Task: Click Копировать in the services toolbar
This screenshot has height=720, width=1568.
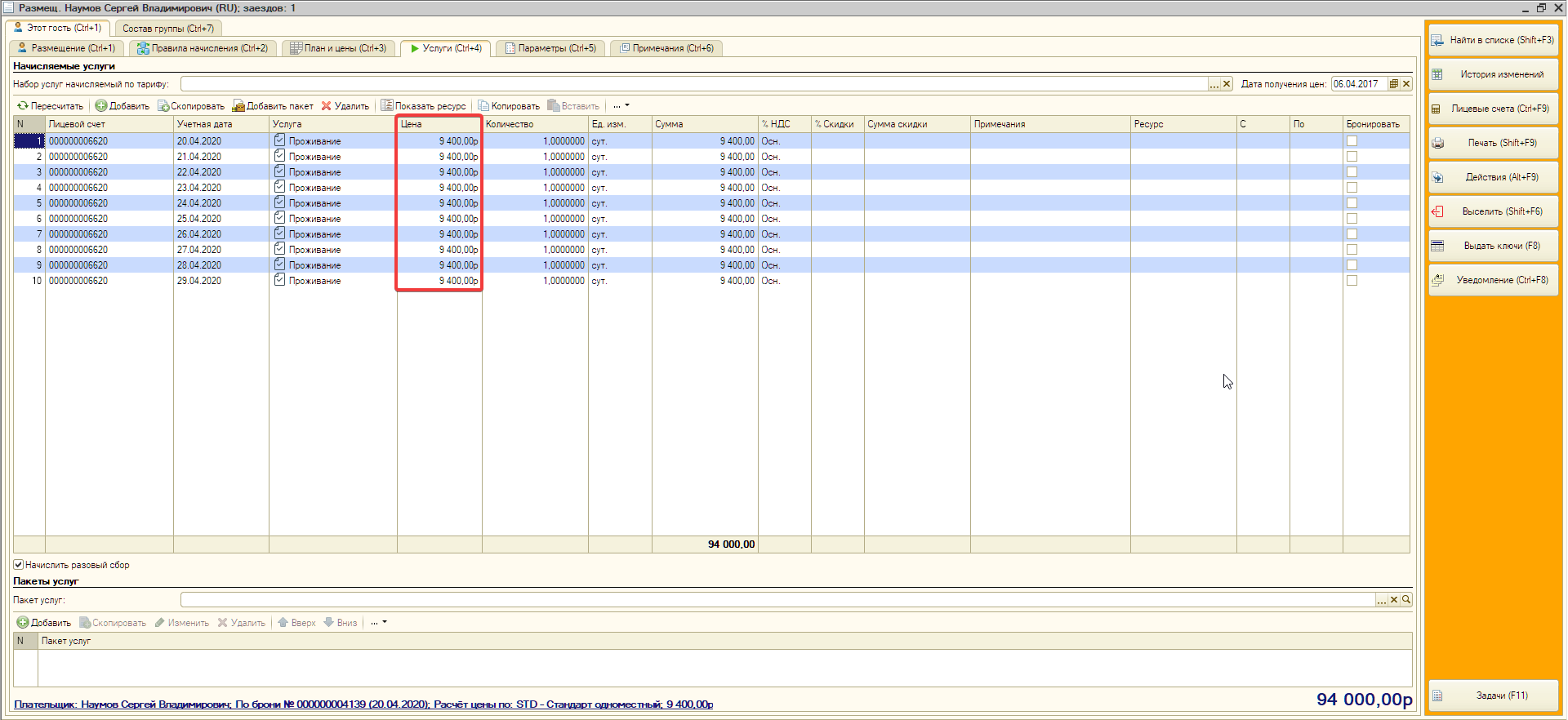Action: pyautogui.click(x=509, y=106)
